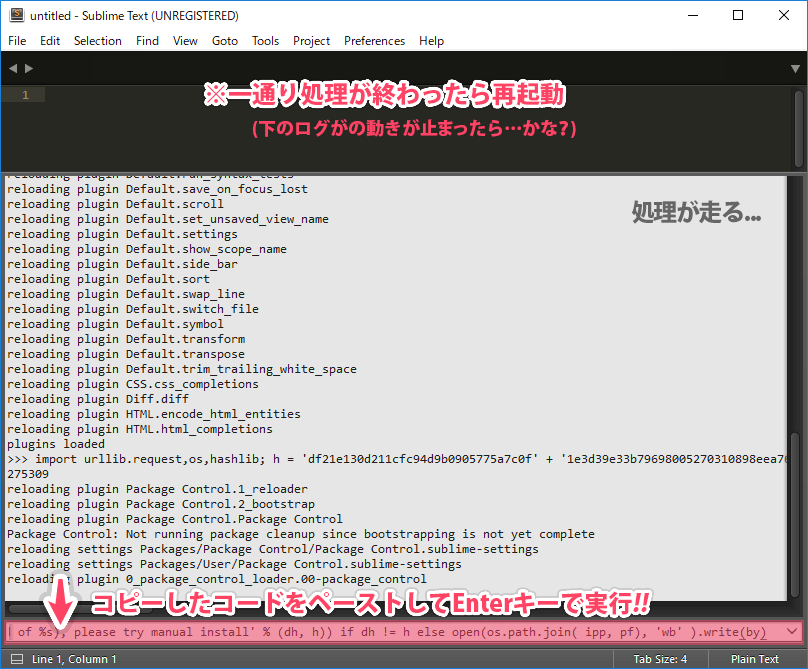Click 'Package Control: Not running package cleanup' line
This screenshot has width=808, height=669.
click(301, 534)
